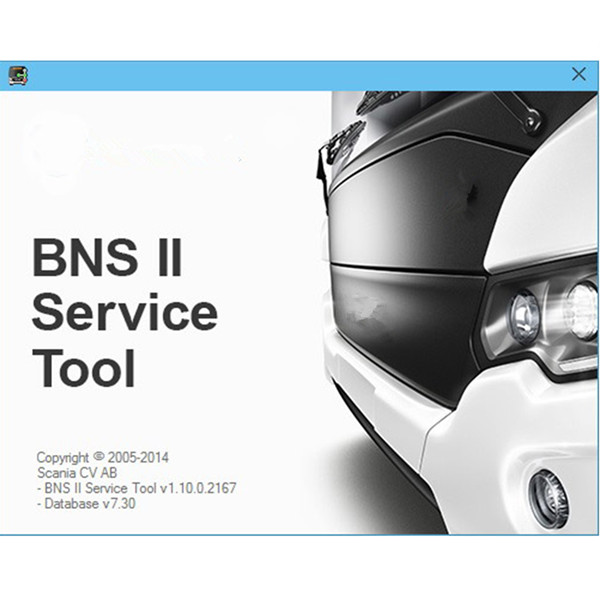Viewport: 600px width, 600px height.
Task: Click "Copyright © 2005-2014" text
Action: tap(103, 457)
